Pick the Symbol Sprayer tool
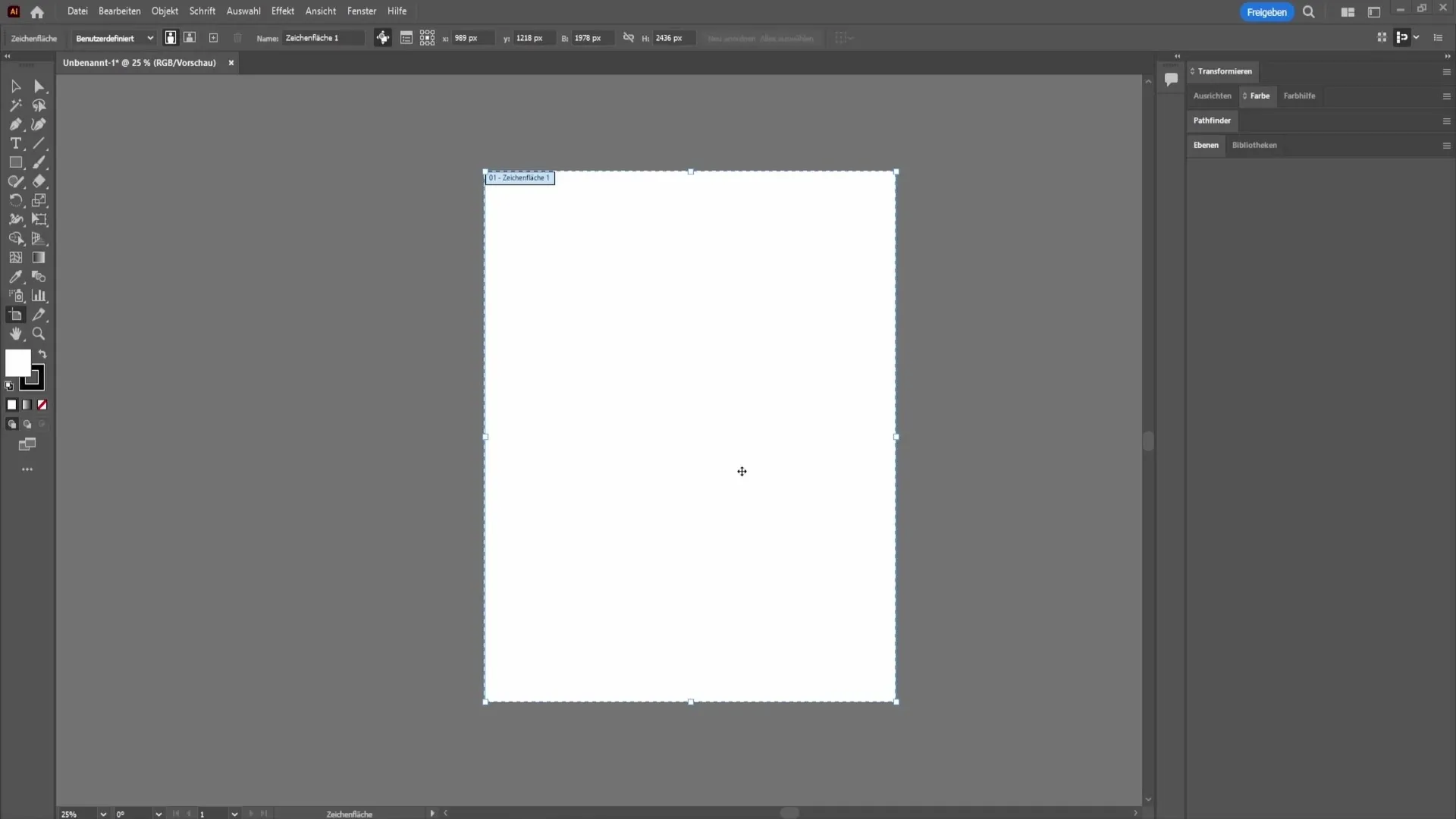This screenshot has height=819, width=1456. coord(15,296)
